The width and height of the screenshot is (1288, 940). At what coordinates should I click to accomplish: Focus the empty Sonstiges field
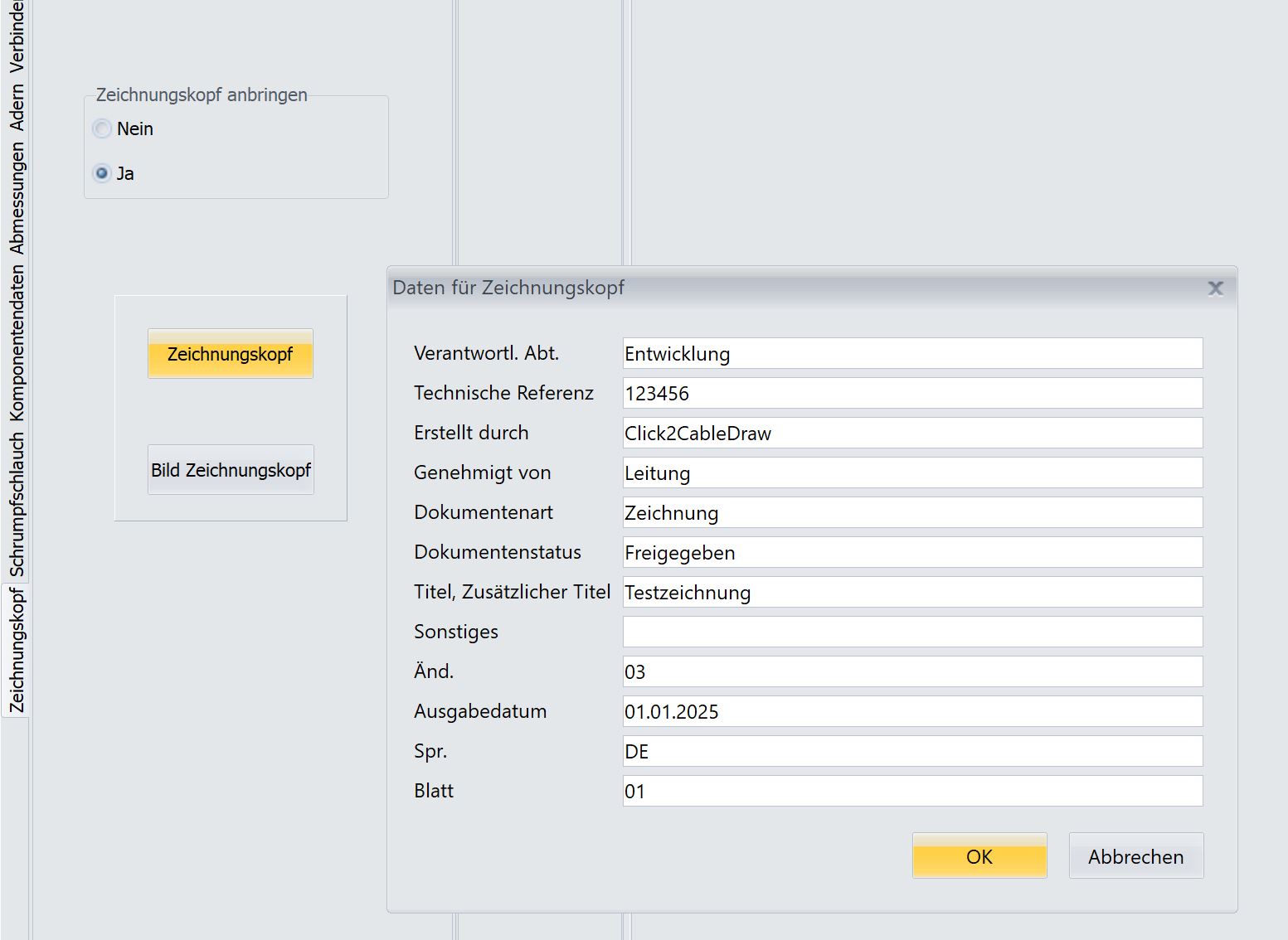(x=912, y=632)
